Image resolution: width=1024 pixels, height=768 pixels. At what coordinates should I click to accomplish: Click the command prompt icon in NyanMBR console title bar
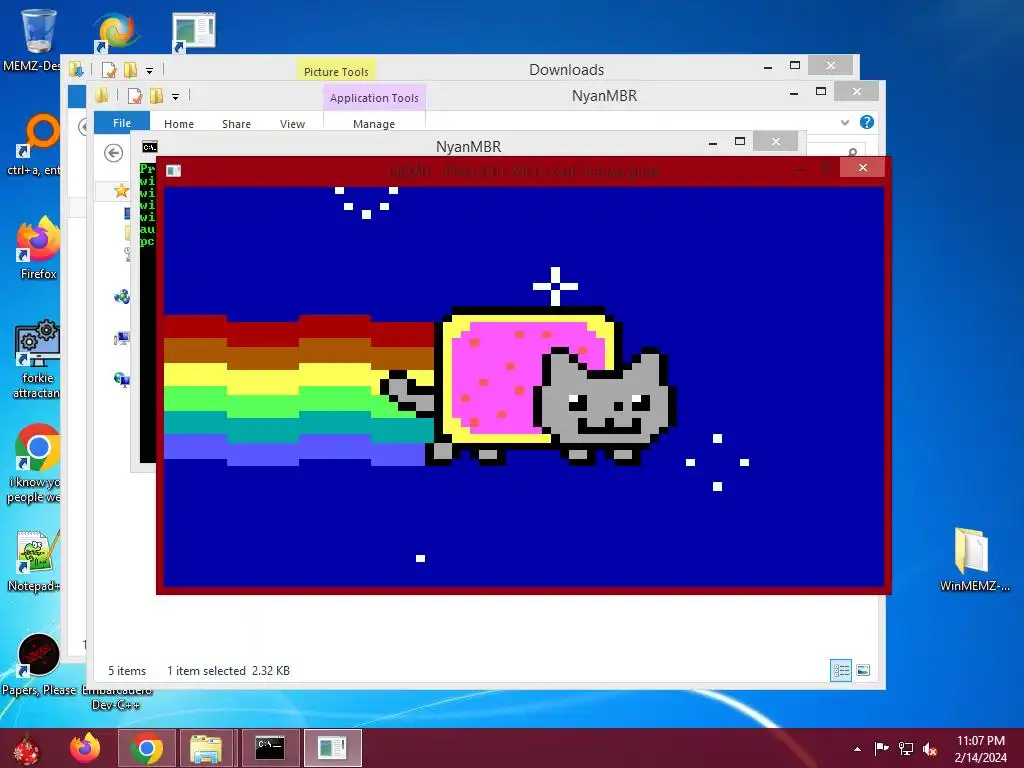150,147
